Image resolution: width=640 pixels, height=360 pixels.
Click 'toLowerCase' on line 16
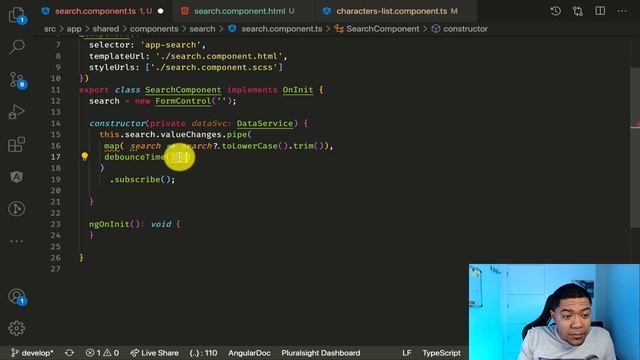click(x=250, y=146)
